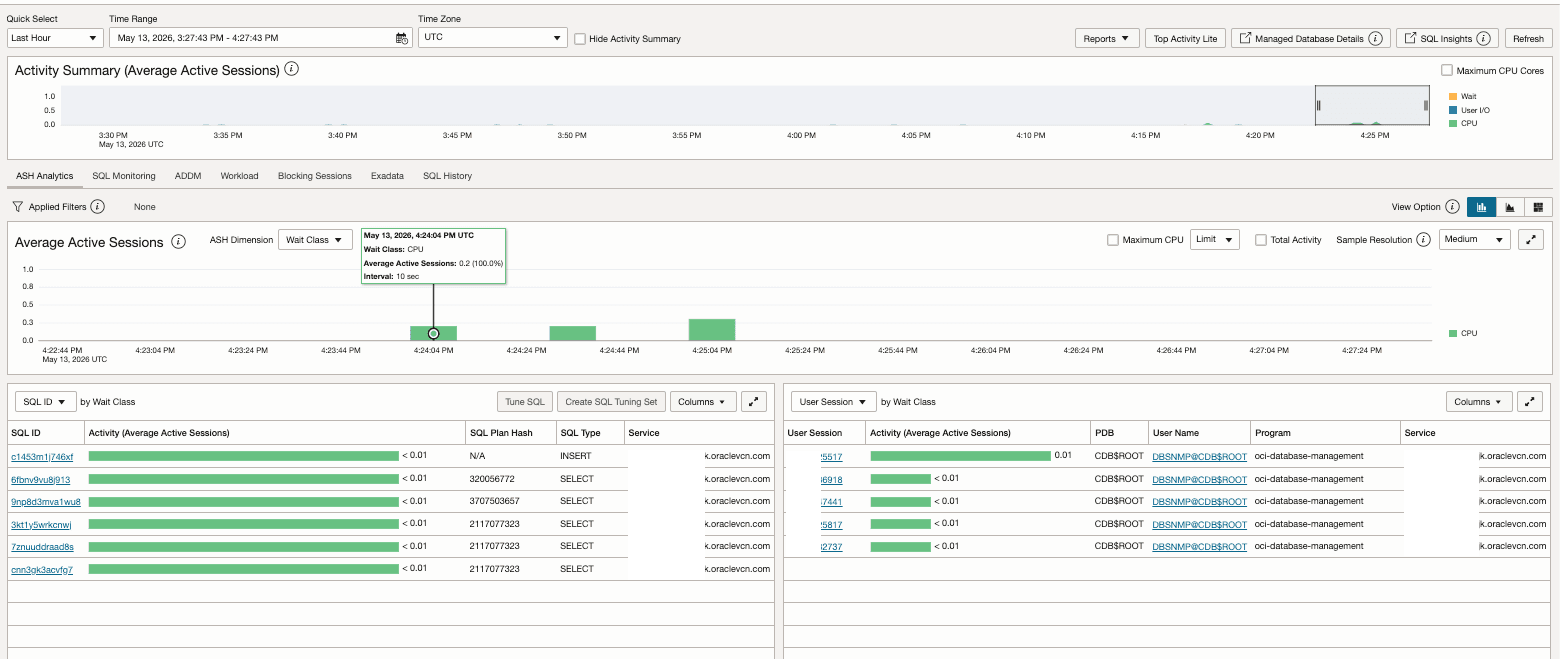Expand the User Session table to fullscreen
Viewport: 1560px width, 659px height.
pos(1530,401)
